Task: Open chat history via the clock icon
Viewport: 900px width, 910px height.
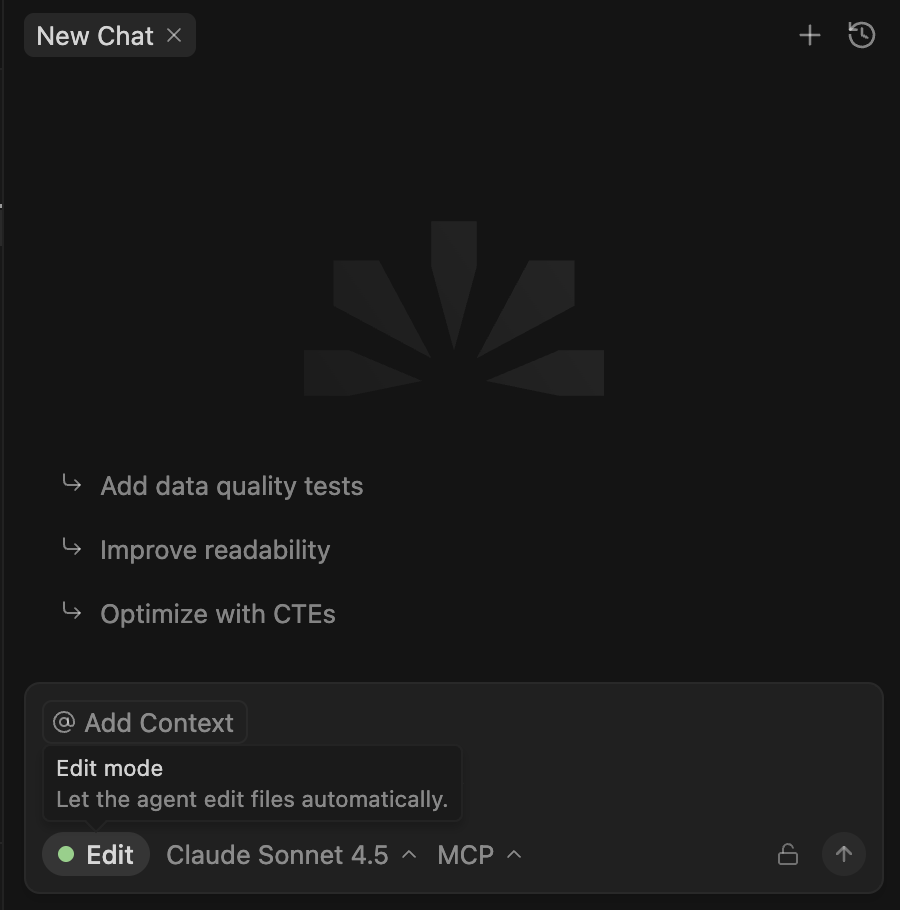Action: [x=861, y=35]
